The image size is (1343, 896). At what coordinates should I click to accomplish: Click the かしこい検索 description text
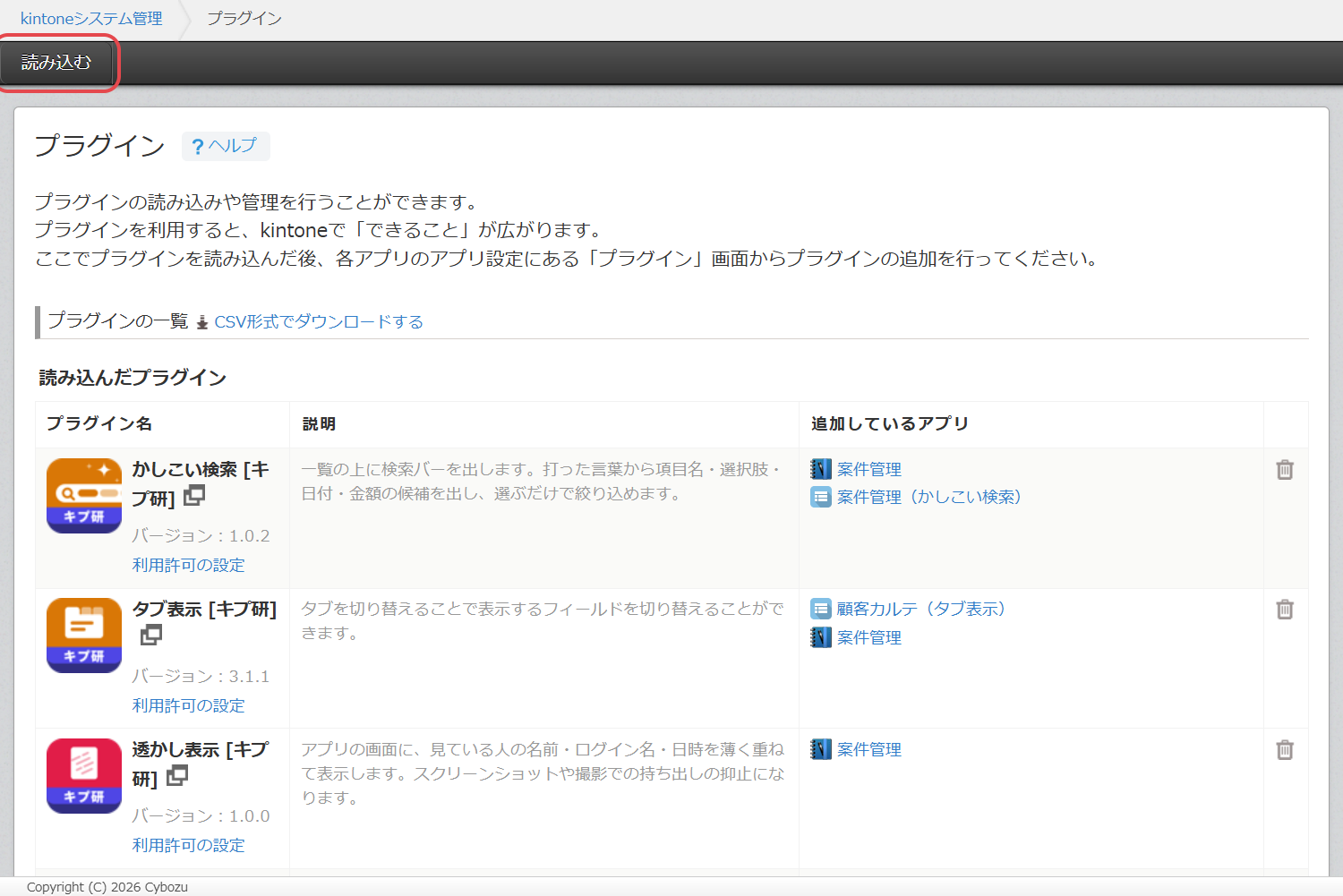[543, 482]
